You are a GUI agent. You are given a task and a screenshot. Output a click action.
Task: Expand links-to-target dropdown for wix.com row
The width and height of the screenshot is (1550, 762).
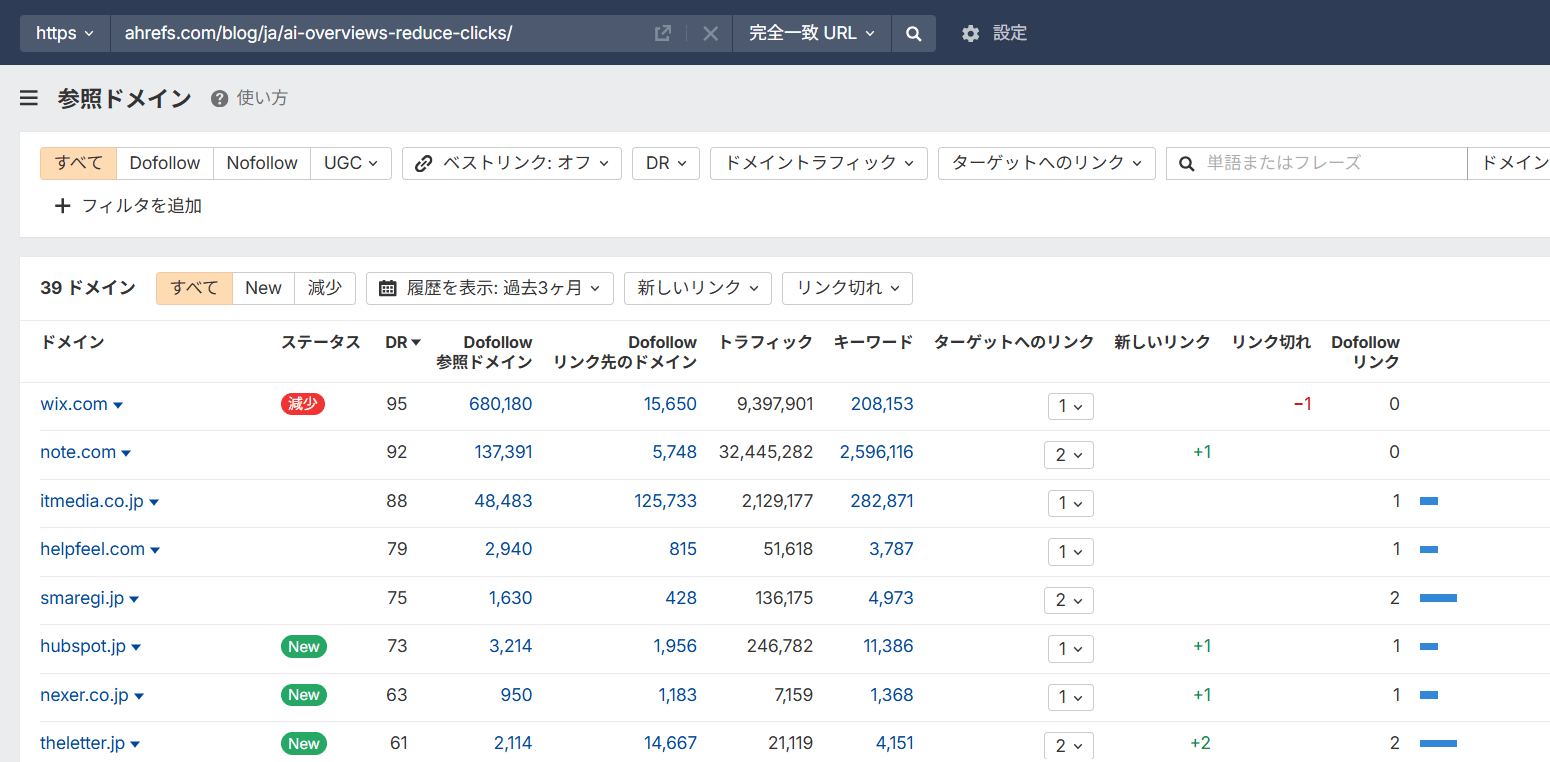coord(1071,406)
